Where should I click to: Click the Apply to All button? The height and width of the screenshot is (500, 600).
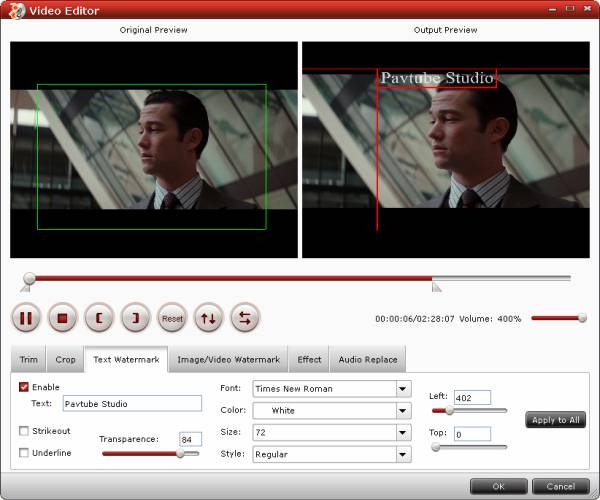pyautogui.click(x=556, y=420)
